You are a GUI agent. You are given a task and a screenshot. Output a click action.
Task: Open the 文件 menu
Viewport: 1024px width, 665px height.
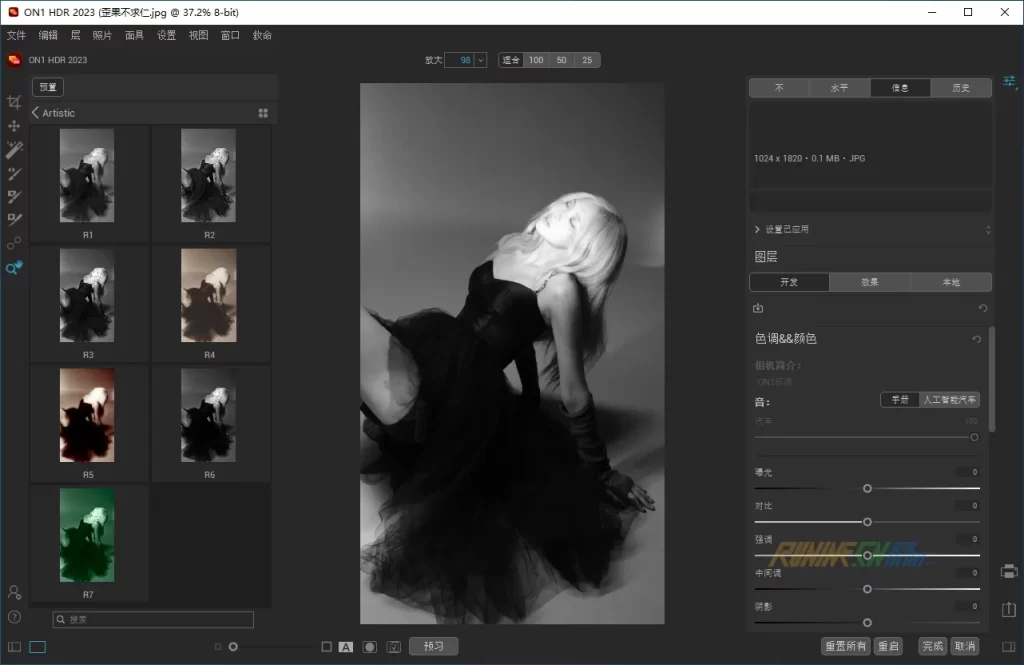16,35
